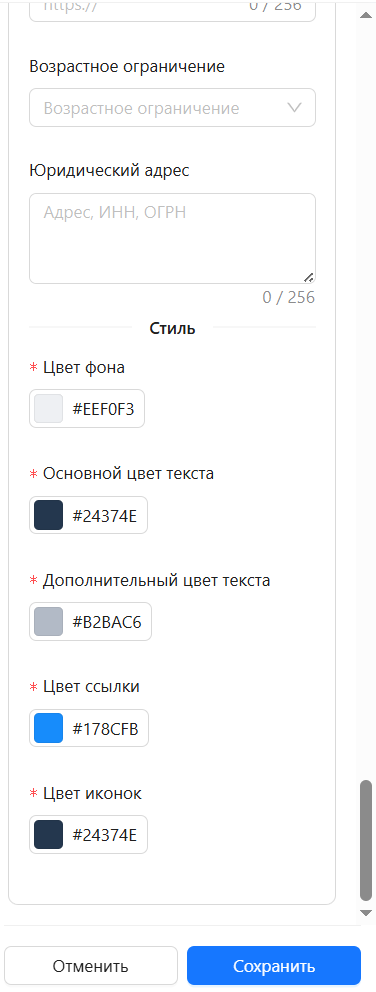
Task: Click the Сохранить button
Action: point(274,965)
